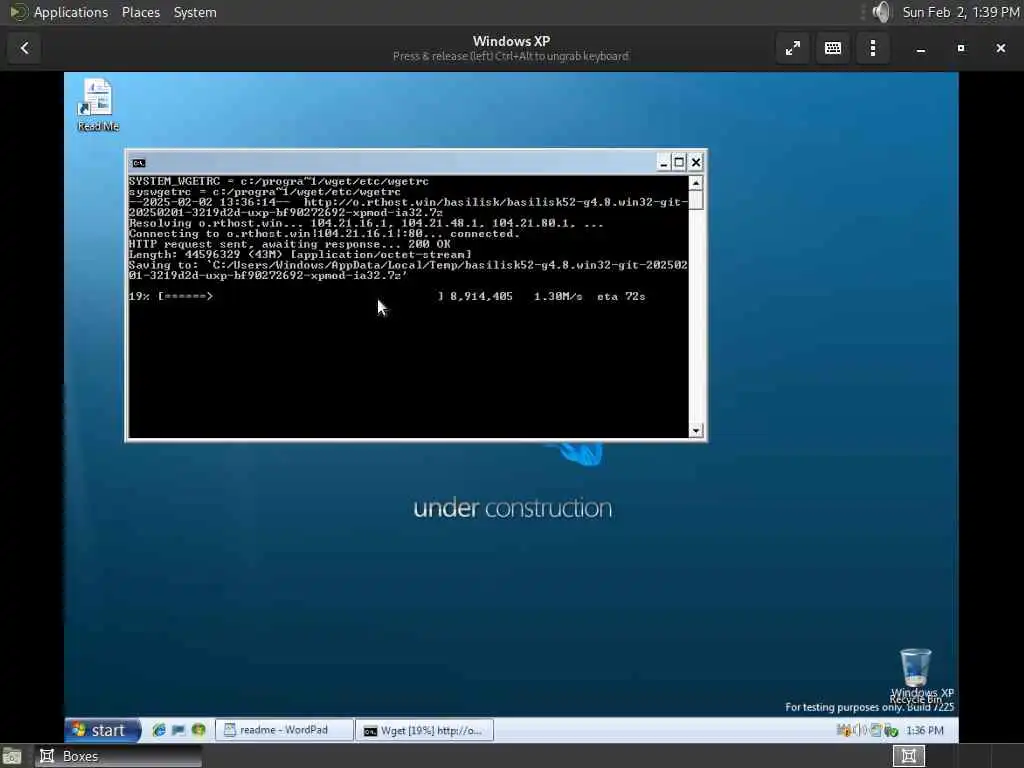This screenshot has width=1024, height=768.
Task: Click the workspace switcher icon in bottom panel
Action: click(x=908, y=756)
